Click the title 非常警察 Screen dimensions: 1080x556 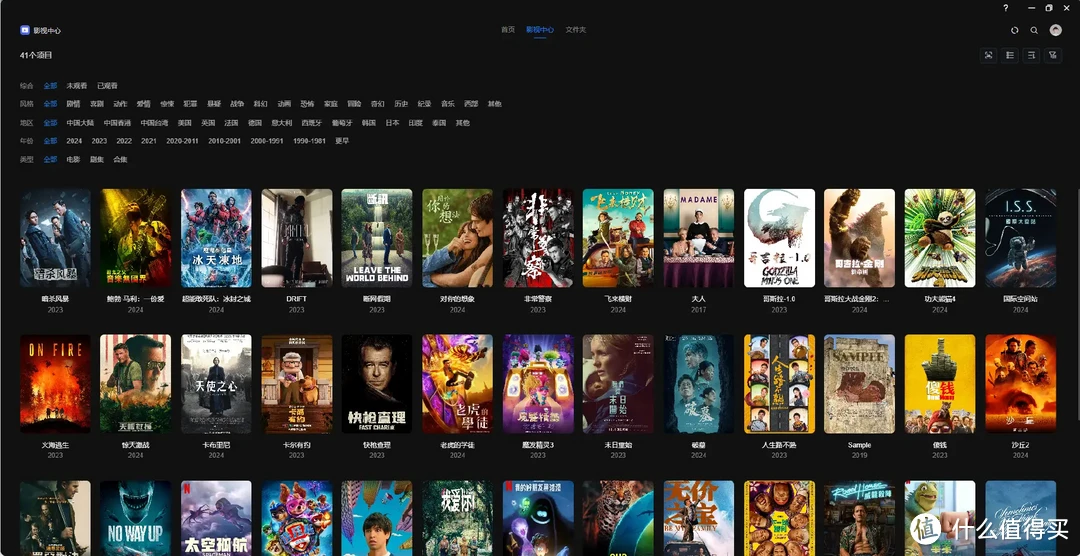coord(538,300)
